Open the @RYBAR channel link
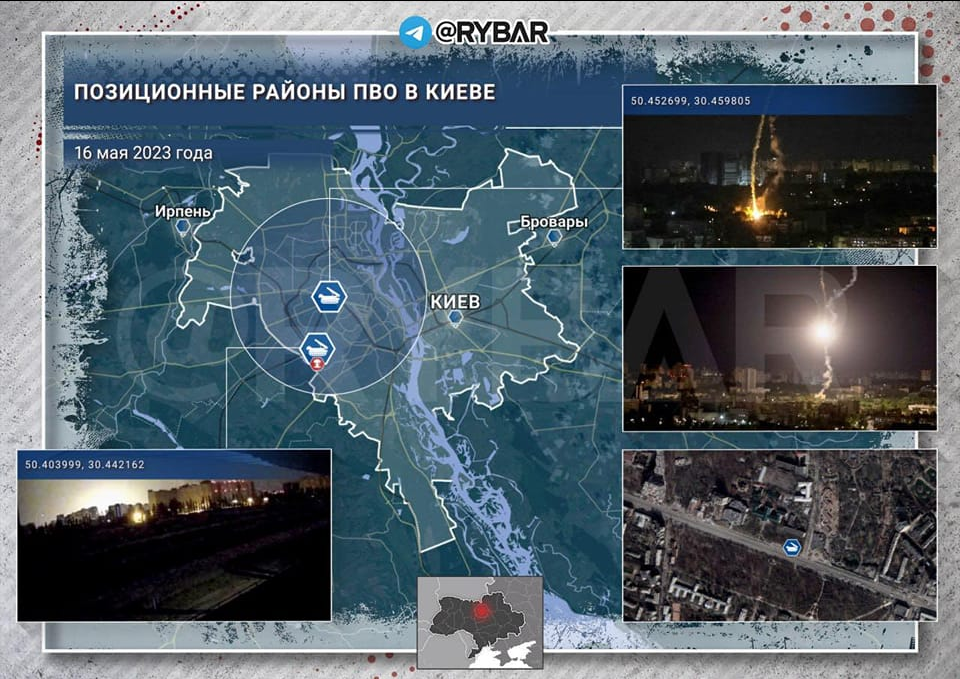 click(x=491, y=32)
